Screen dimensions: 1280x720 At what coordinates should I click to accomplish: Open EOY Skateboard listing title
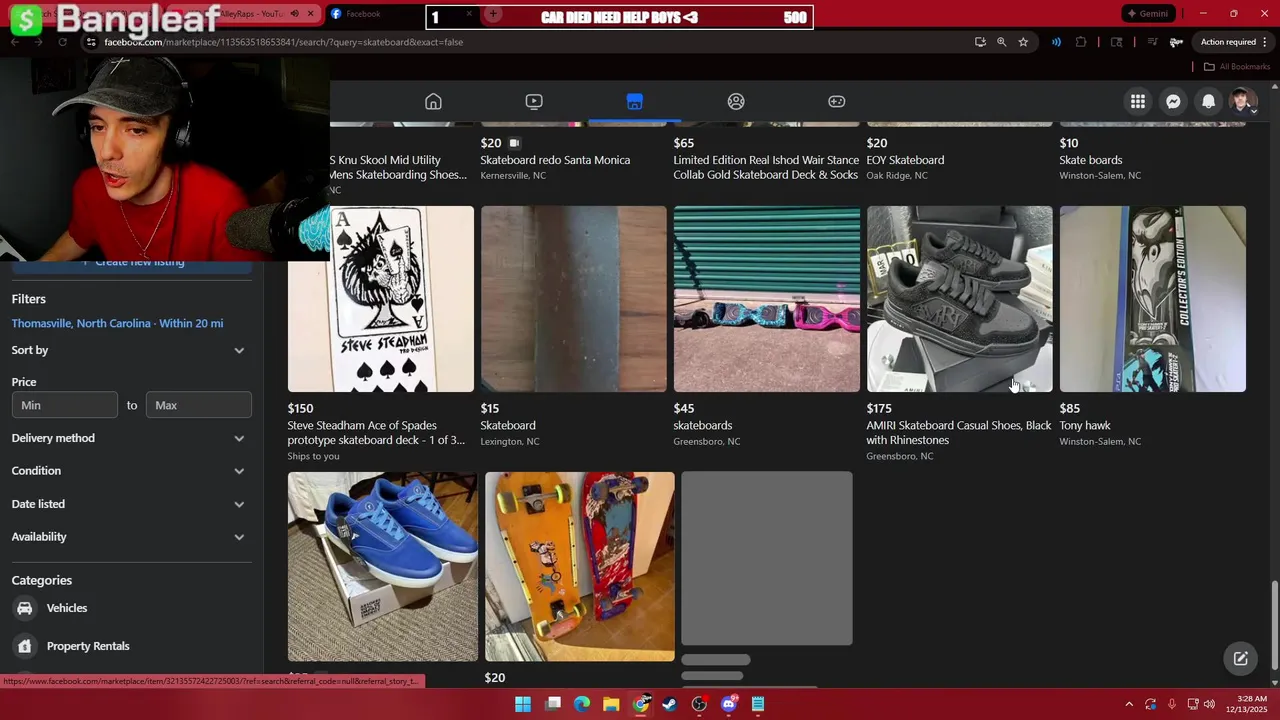pos(905,160)
